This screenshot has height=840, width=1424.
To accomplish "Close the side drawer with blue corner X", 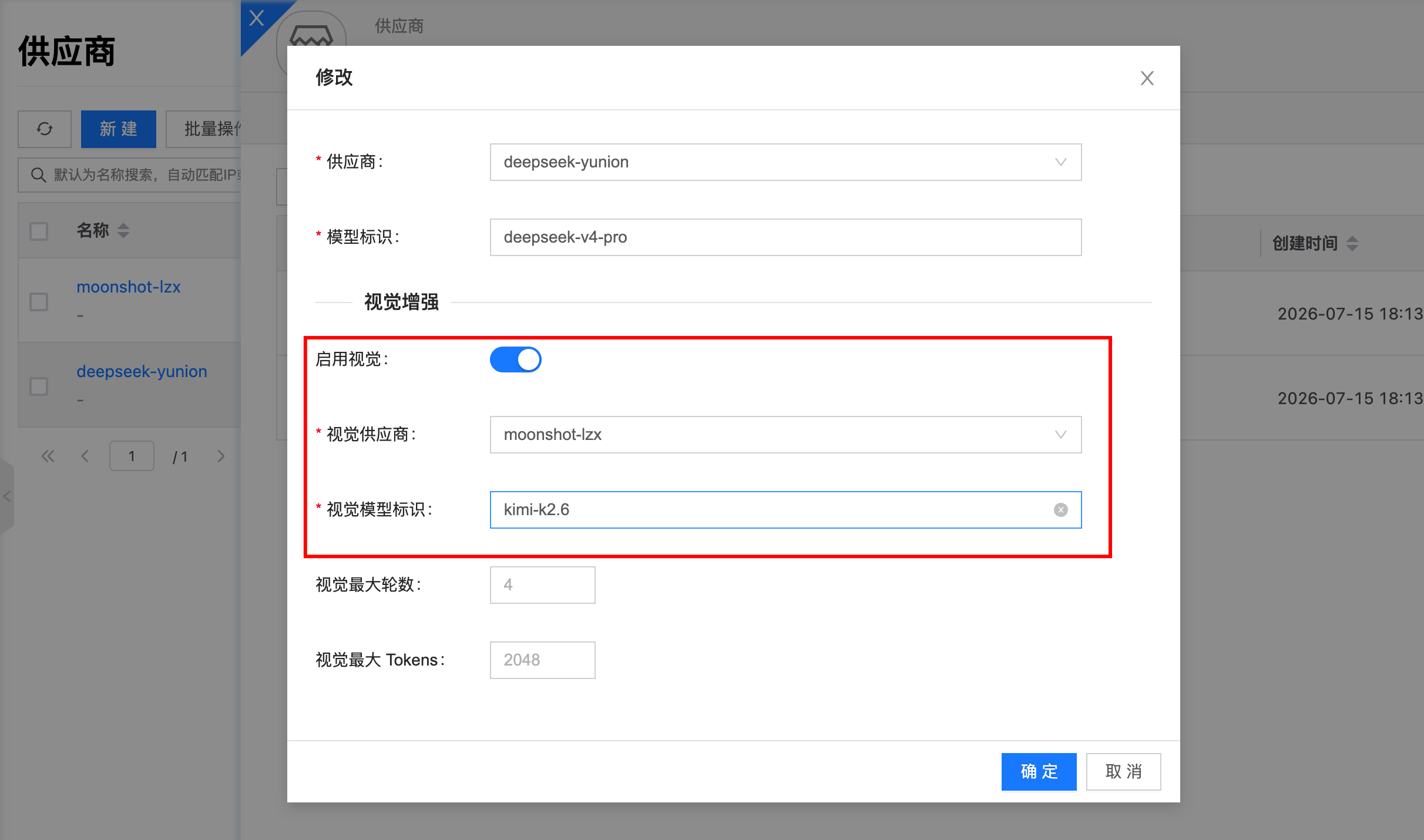I will pyautogui.click(x=257, y=18).
